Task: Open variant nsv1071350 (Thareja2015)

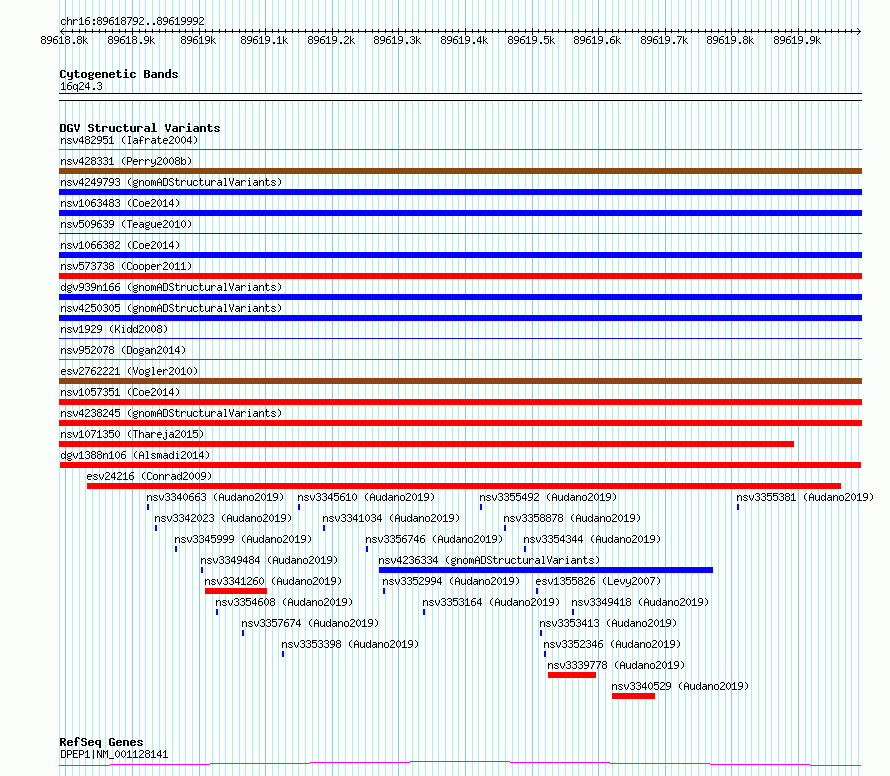Action: pos(132,434)
